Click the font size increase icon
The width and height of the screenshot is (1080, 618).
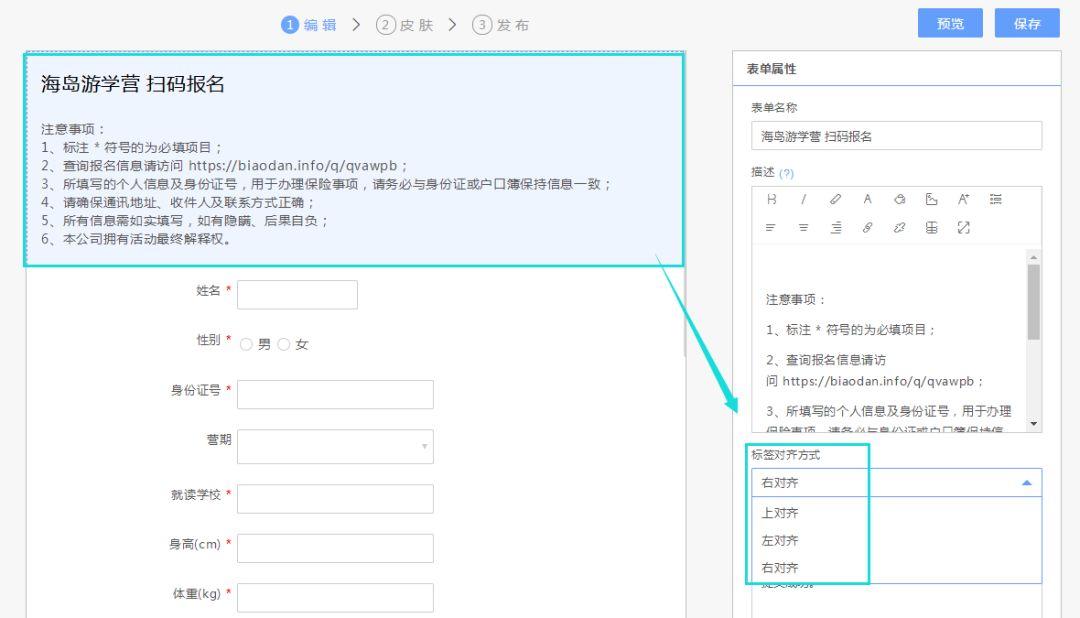click(x=963, y=199)
